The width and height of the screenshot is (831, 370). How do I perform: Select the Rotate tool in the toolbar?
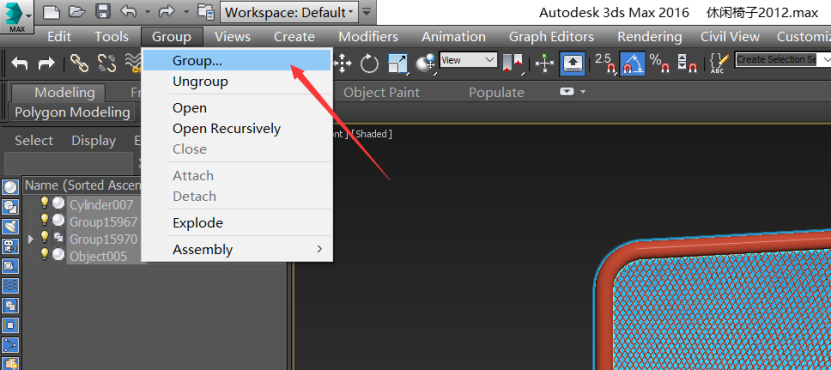[x=369, y=64]
